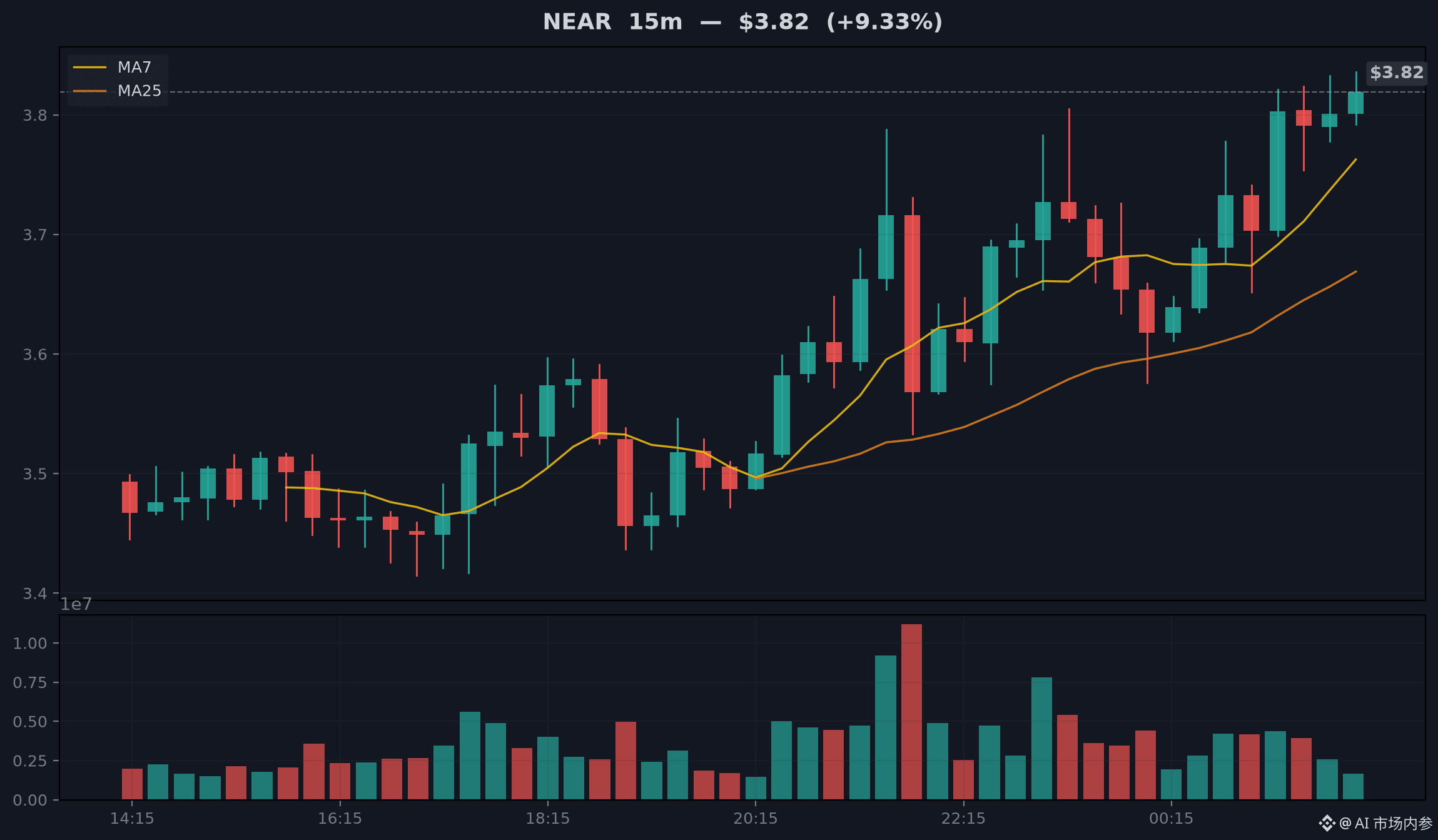Click the tallest green volume bar
This screenshot has width=1438, height=840.
coord(886,727)
